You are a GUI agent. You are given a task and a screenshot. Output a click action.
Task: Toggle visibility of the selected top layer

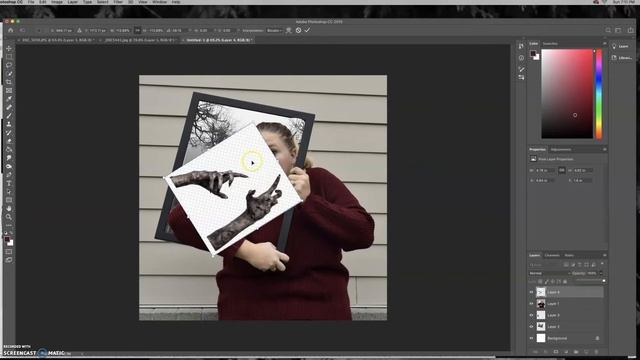531,292
